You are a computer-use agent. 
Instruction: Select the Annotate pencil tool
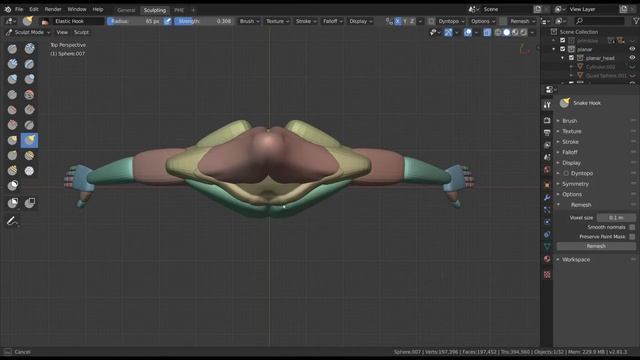[x=12, y=221]
